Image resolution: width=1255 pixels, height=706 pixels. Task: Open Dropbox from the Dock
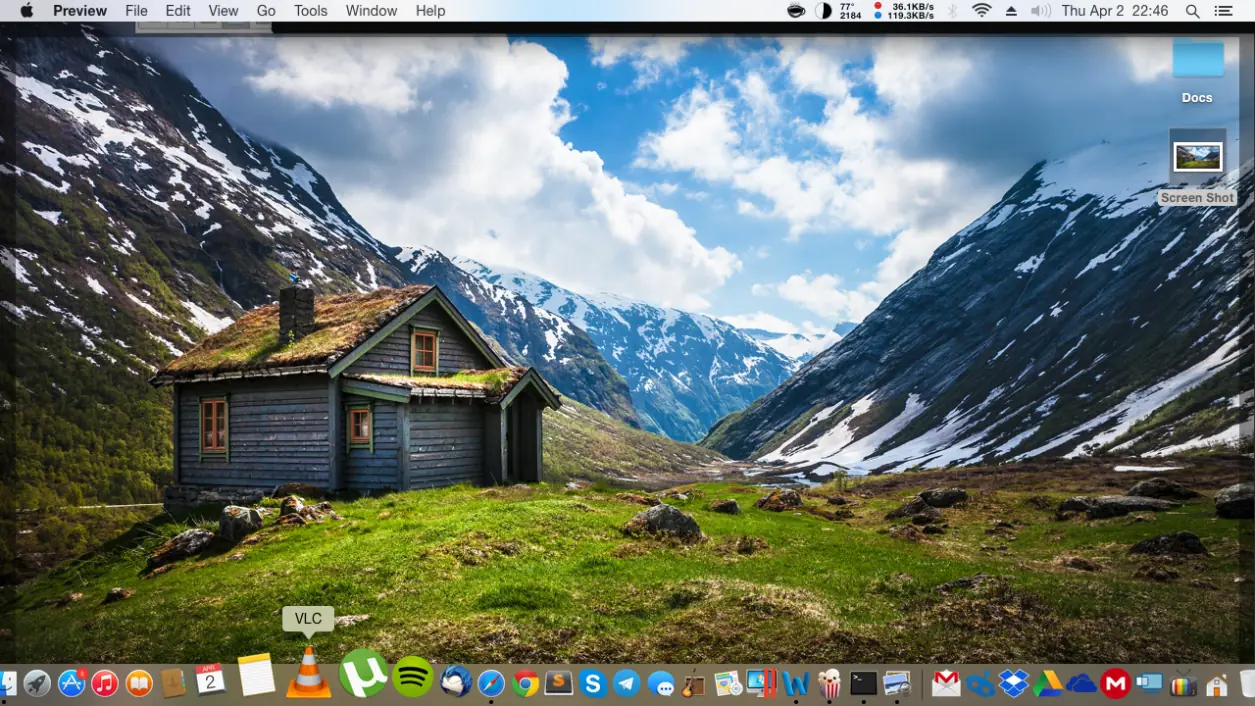(1014, 683)
